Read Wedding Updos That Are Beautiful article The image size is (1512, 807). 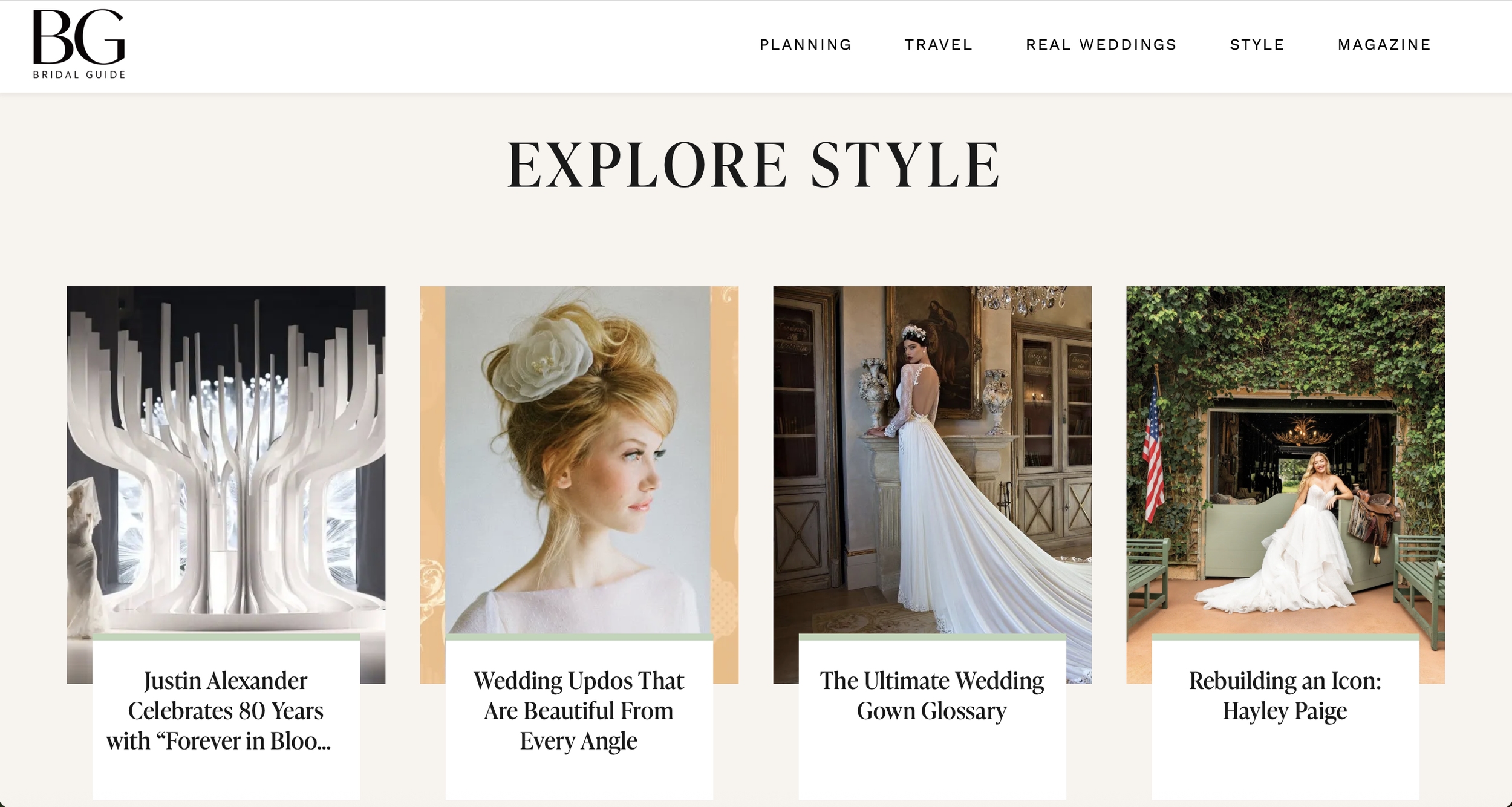coord(579,711)
